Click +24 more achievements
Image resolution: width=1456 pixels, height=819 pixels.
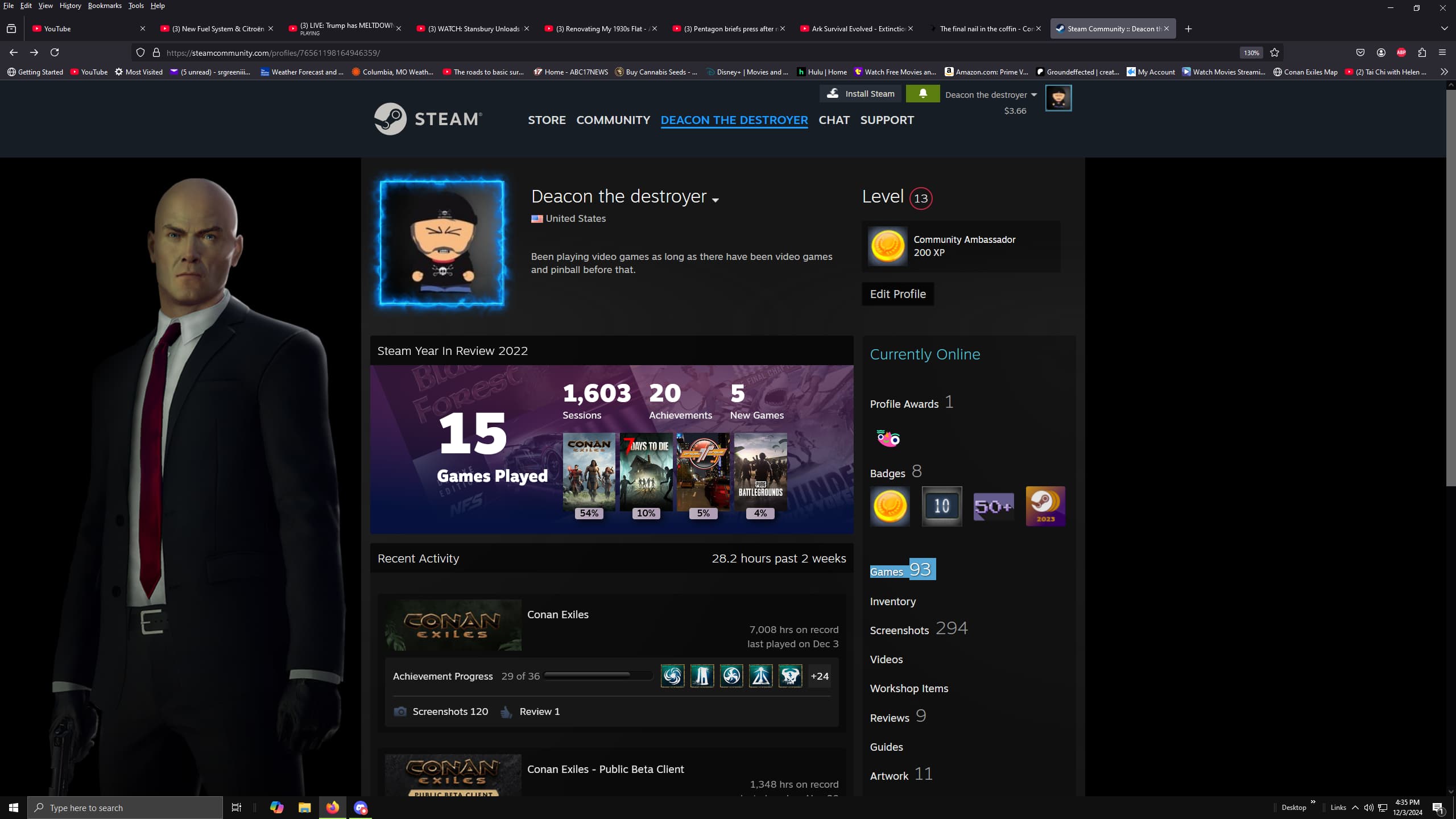(x=820, y=676)
